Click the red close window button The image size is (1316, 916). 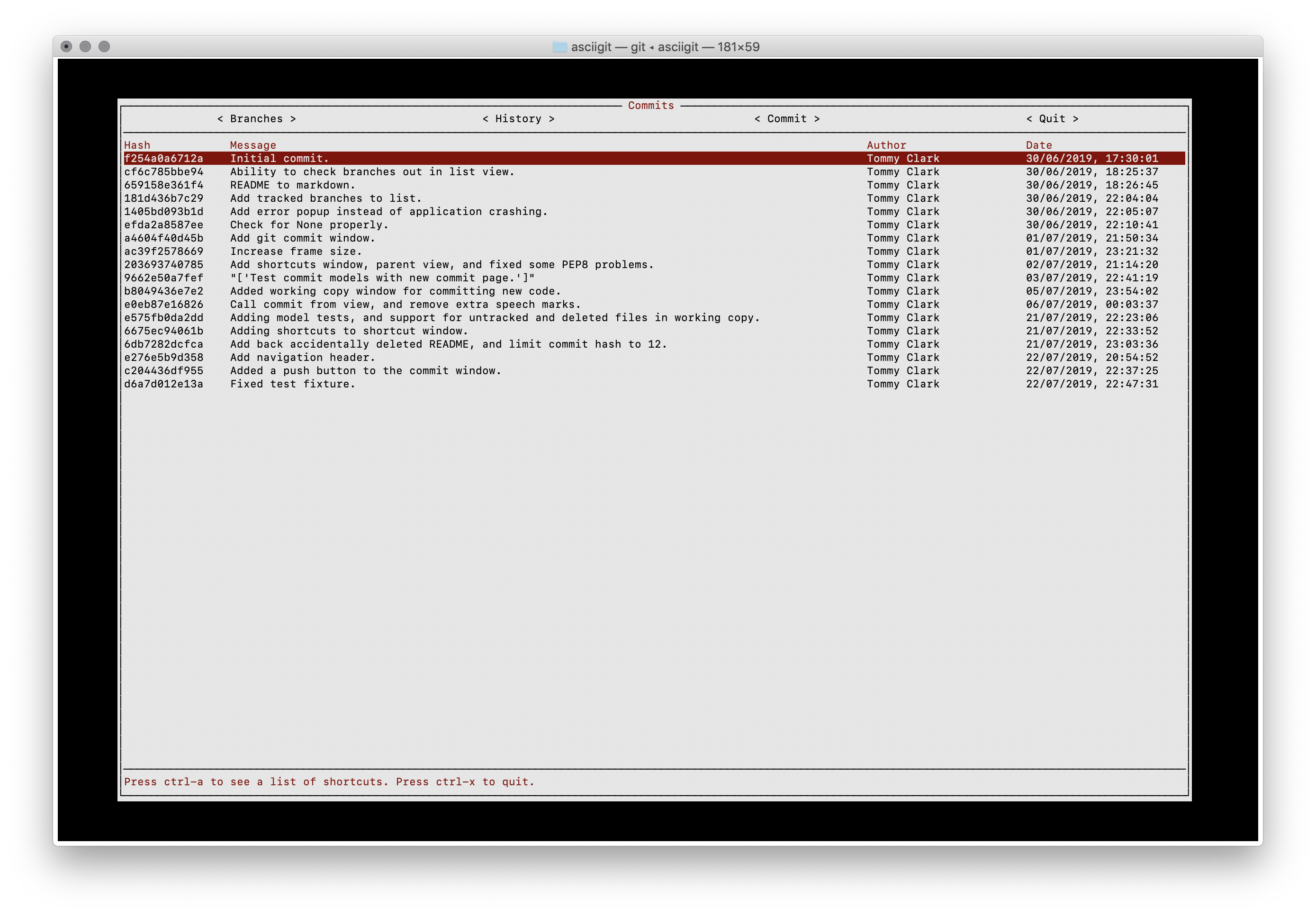tap(66, 46)
